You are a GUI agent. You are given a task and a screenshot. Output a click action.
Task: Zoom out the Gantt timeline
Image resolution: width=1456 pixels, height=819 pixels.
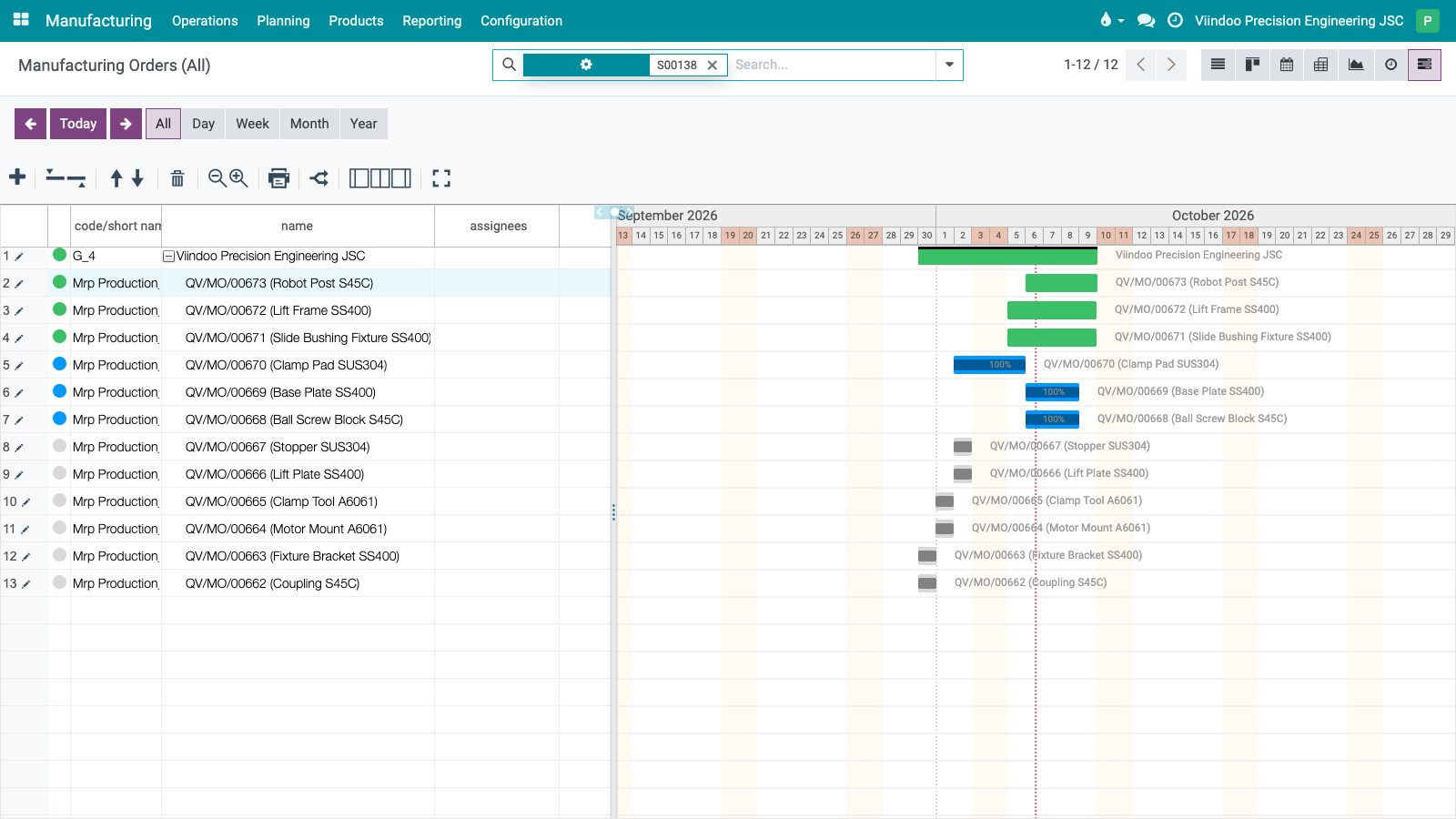[217, 178]
